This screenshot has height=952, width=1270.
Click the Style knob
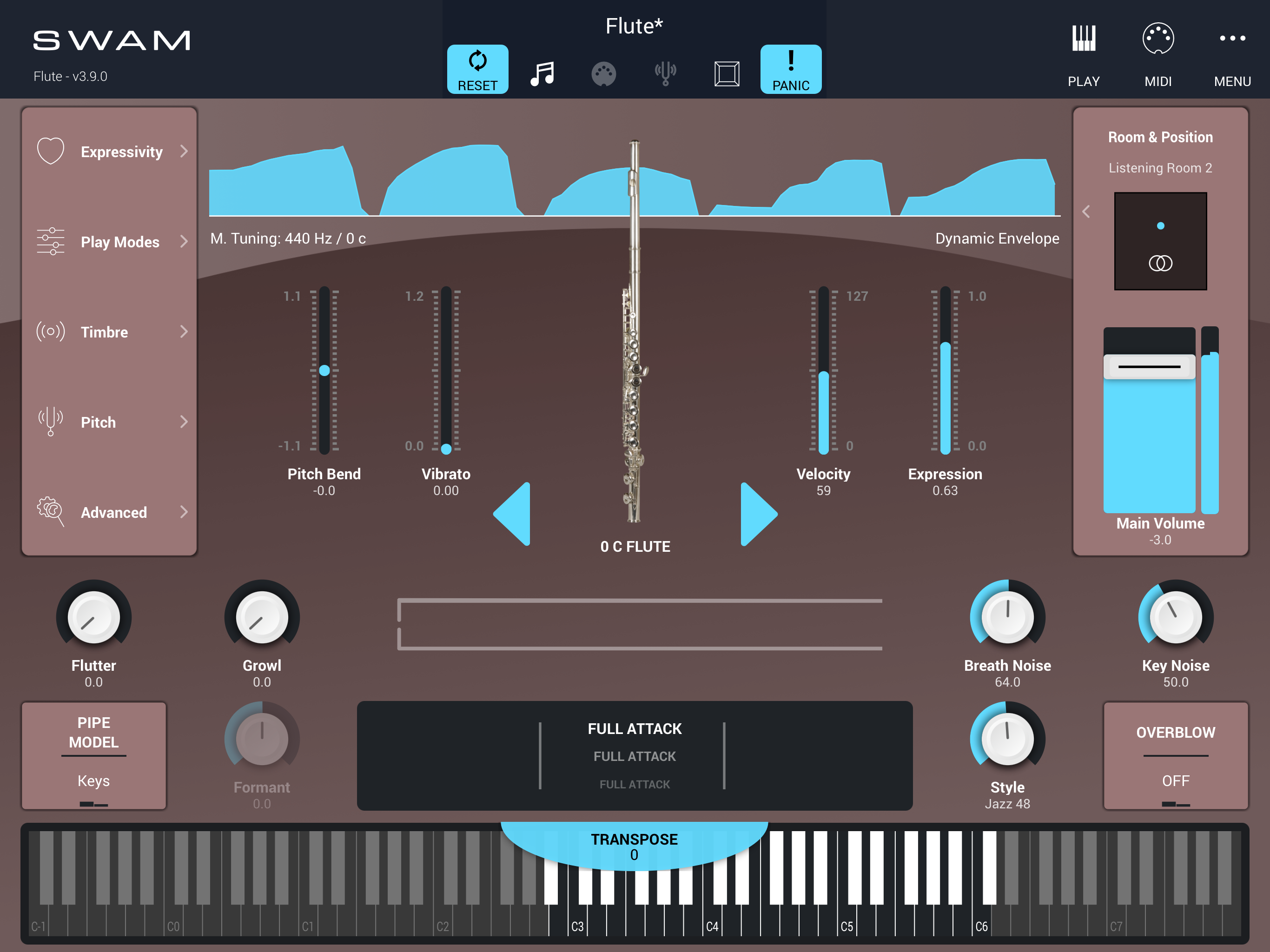1007,738
